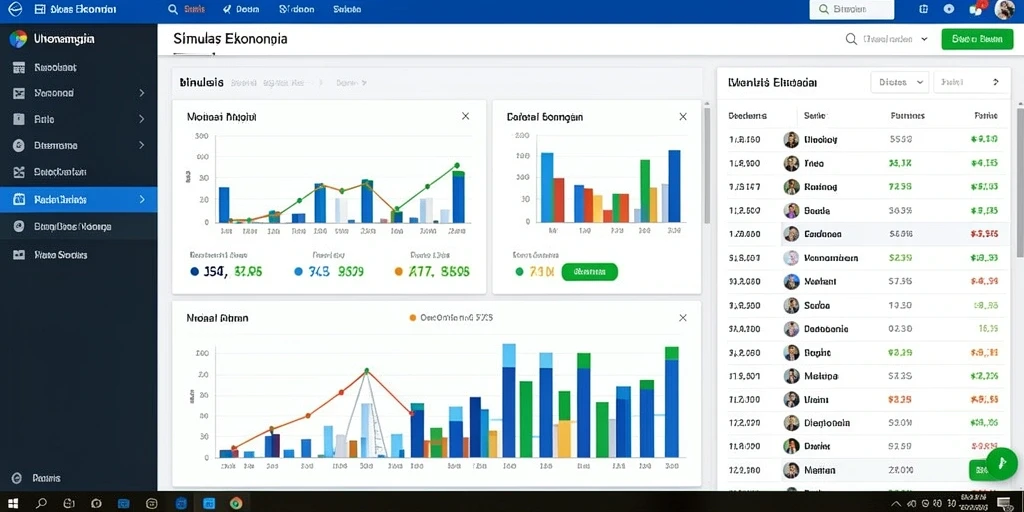The height and width of the screenshot is (512, 1024).
Task: Click the colorful logo icon atop the sidebar
Action: [x=18, y=39]
